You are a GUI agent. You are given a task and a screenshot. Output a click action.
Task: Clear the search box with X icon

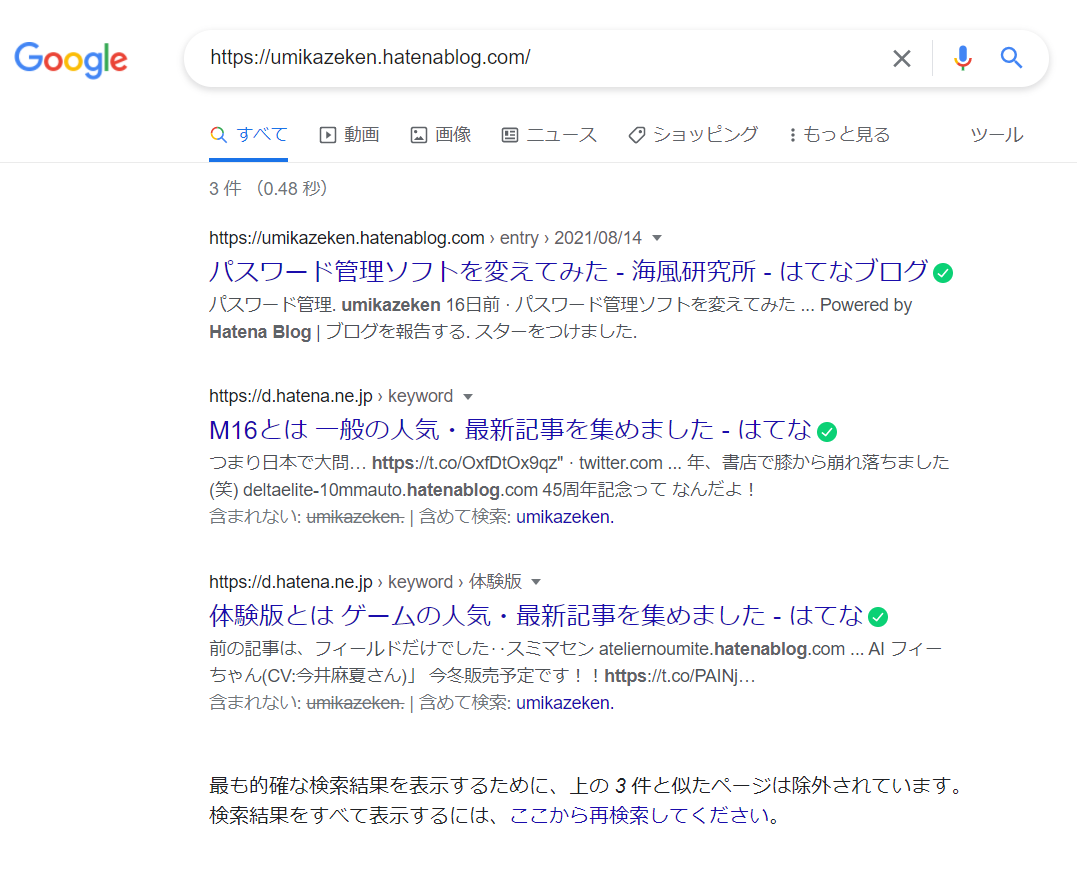(x=901, y=58)
